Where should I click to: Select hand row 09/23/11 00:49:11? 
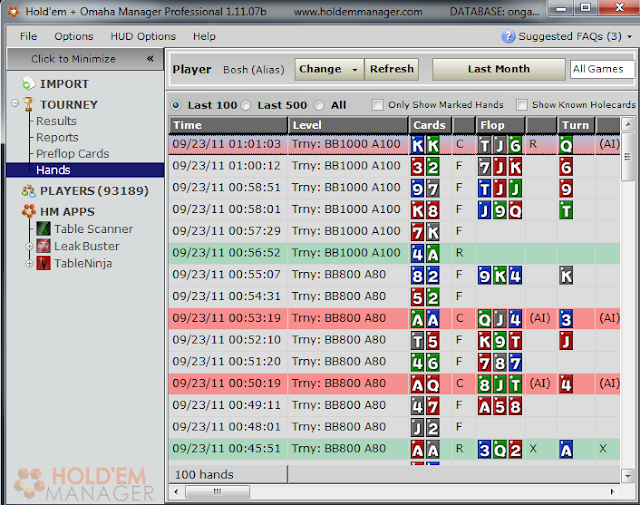pos(394,405)
